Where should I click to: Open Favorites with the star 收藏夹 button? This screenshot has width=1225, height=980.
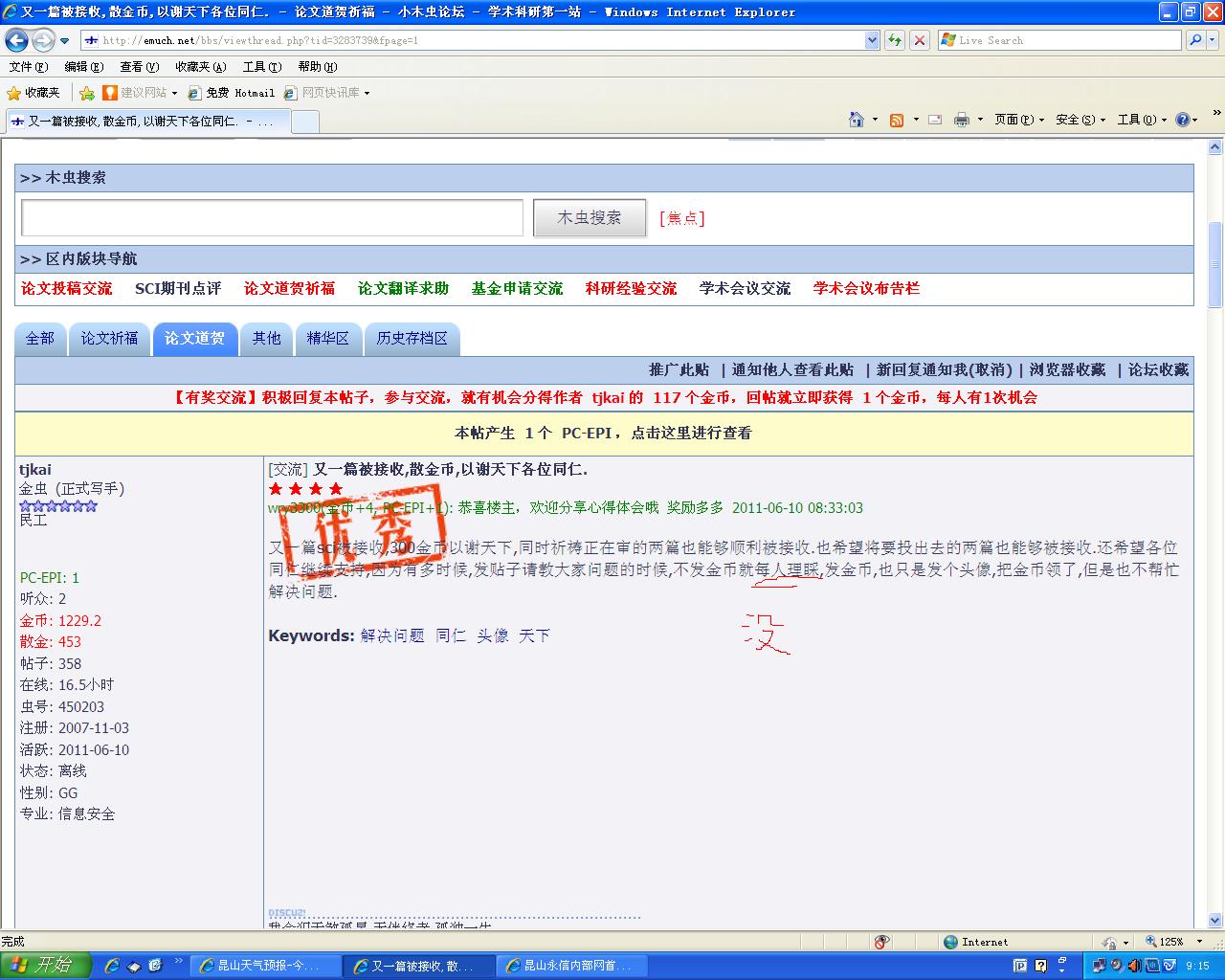(x=33, y=93)
